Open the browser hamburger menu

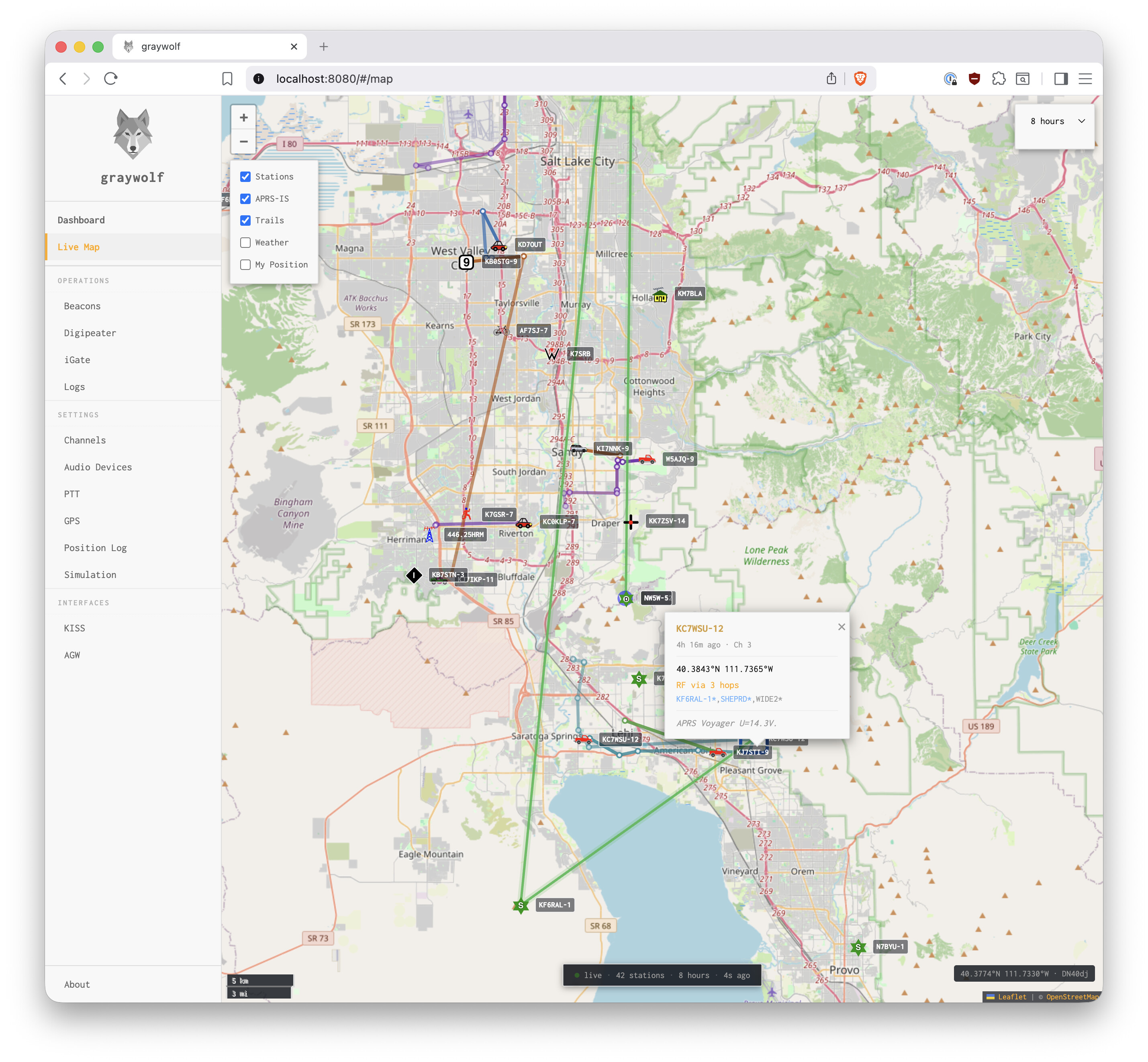pyautogui.click(x=1085, y=79)
